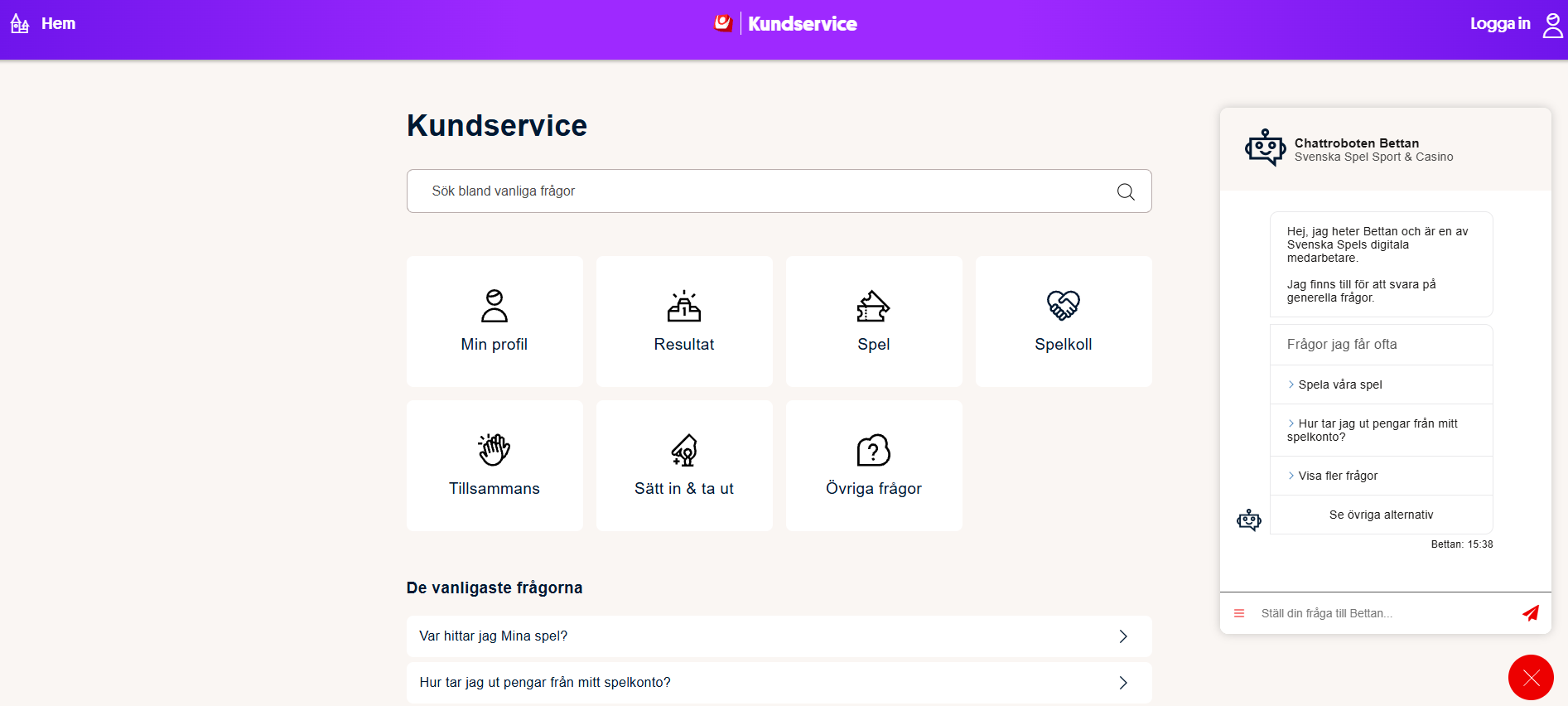Click the Kundservice header title
Viewport: 1568px width, 706px height.
point(803,24)
